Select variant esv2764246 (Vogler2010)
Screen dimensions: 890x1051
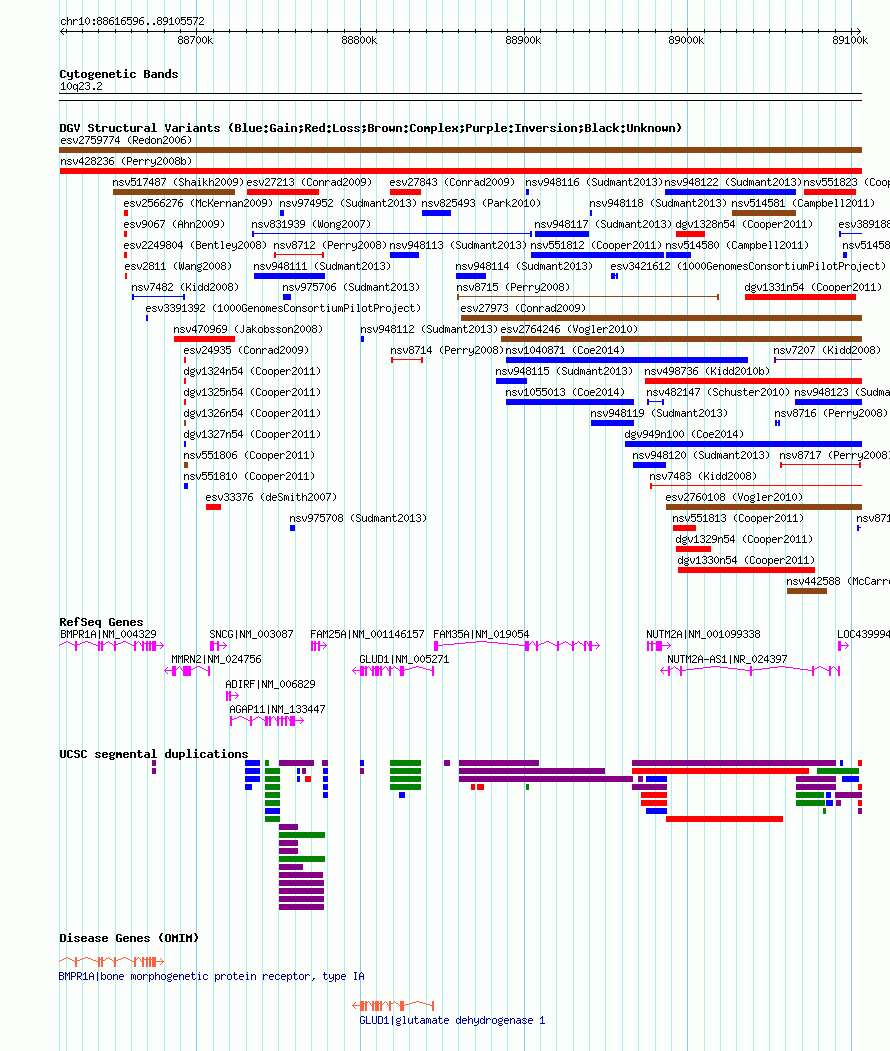pos(569,329)
